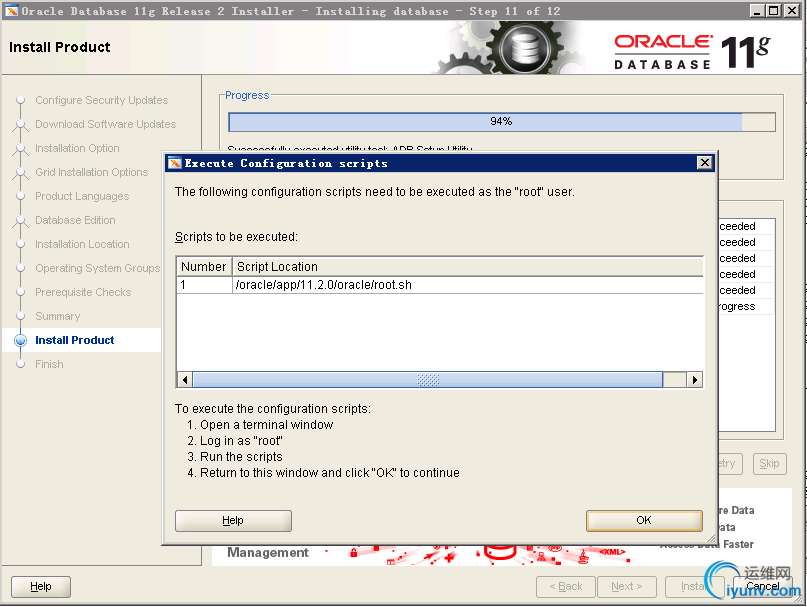
Task: Select Prerequisite Checks step
Action: coord(83,292)
